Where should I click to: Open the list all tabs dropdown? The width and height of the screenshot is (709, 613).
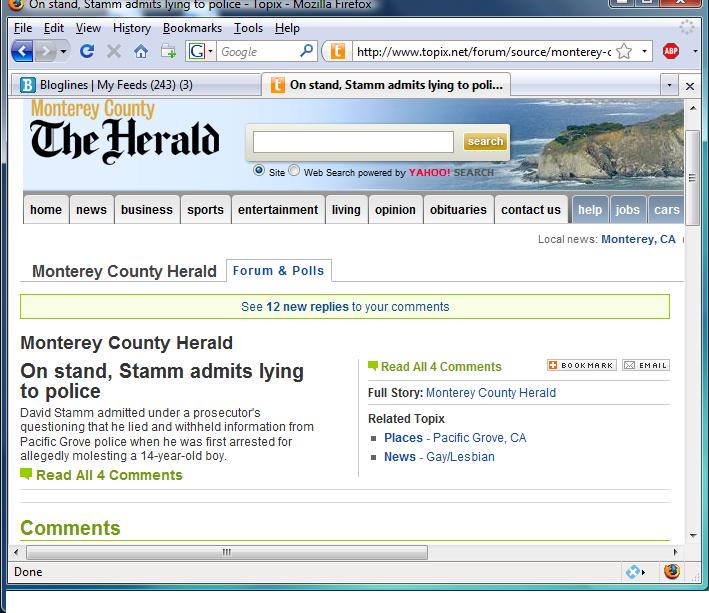tap(670, 86)
